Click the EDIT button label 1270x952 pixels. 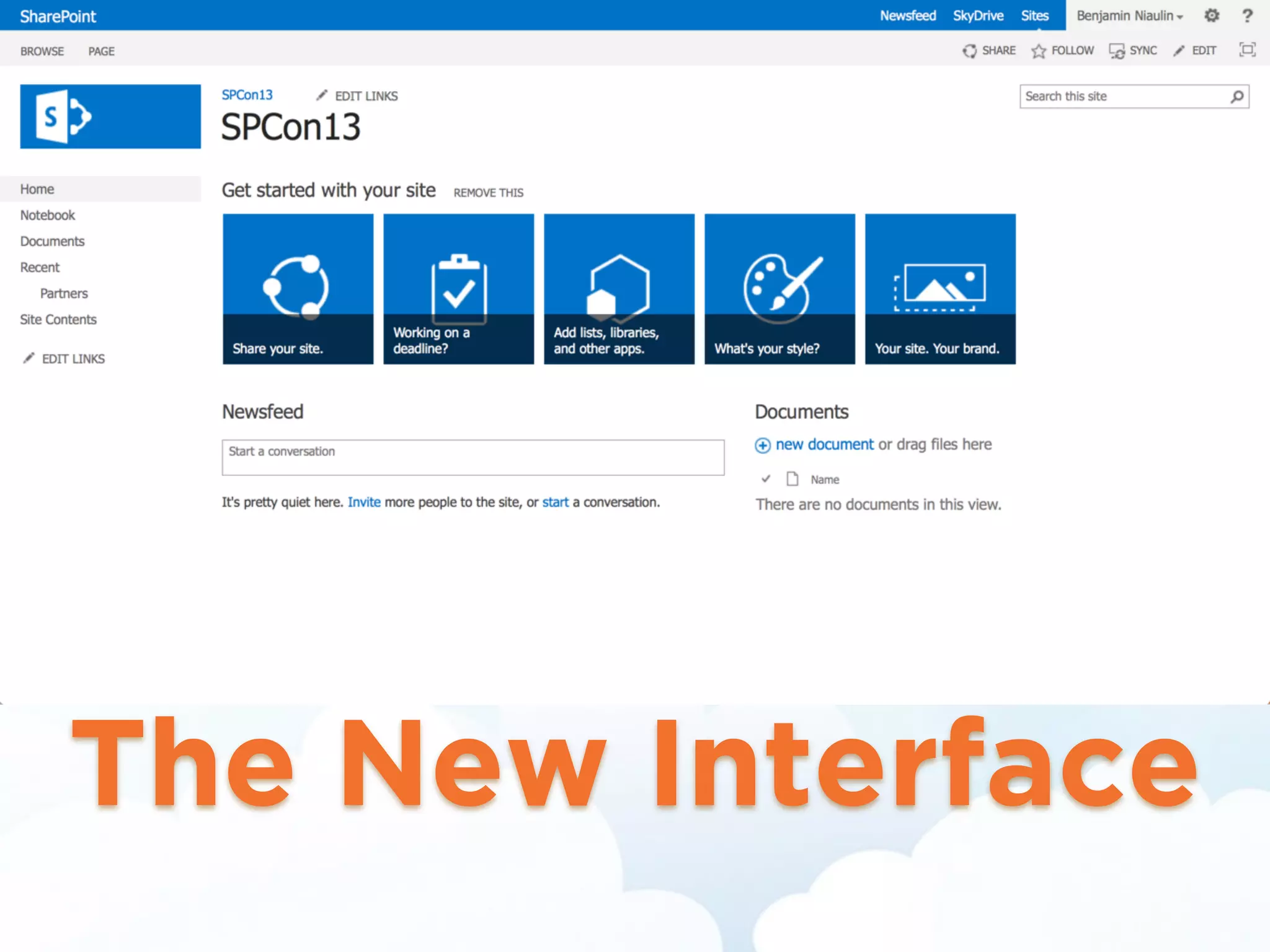[1204, 51]
